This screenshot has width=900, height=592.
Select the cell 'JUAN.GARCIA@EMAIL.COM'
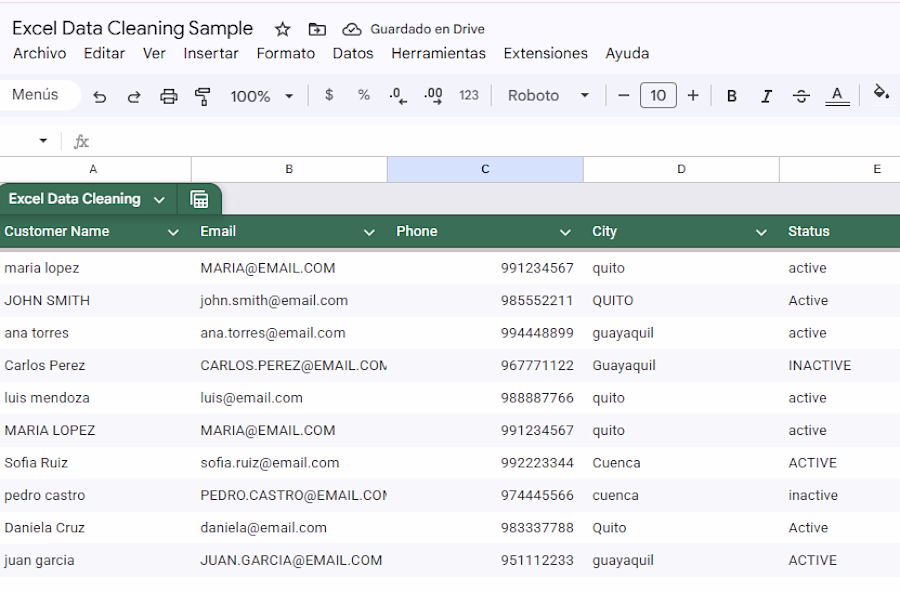point(289,560)
